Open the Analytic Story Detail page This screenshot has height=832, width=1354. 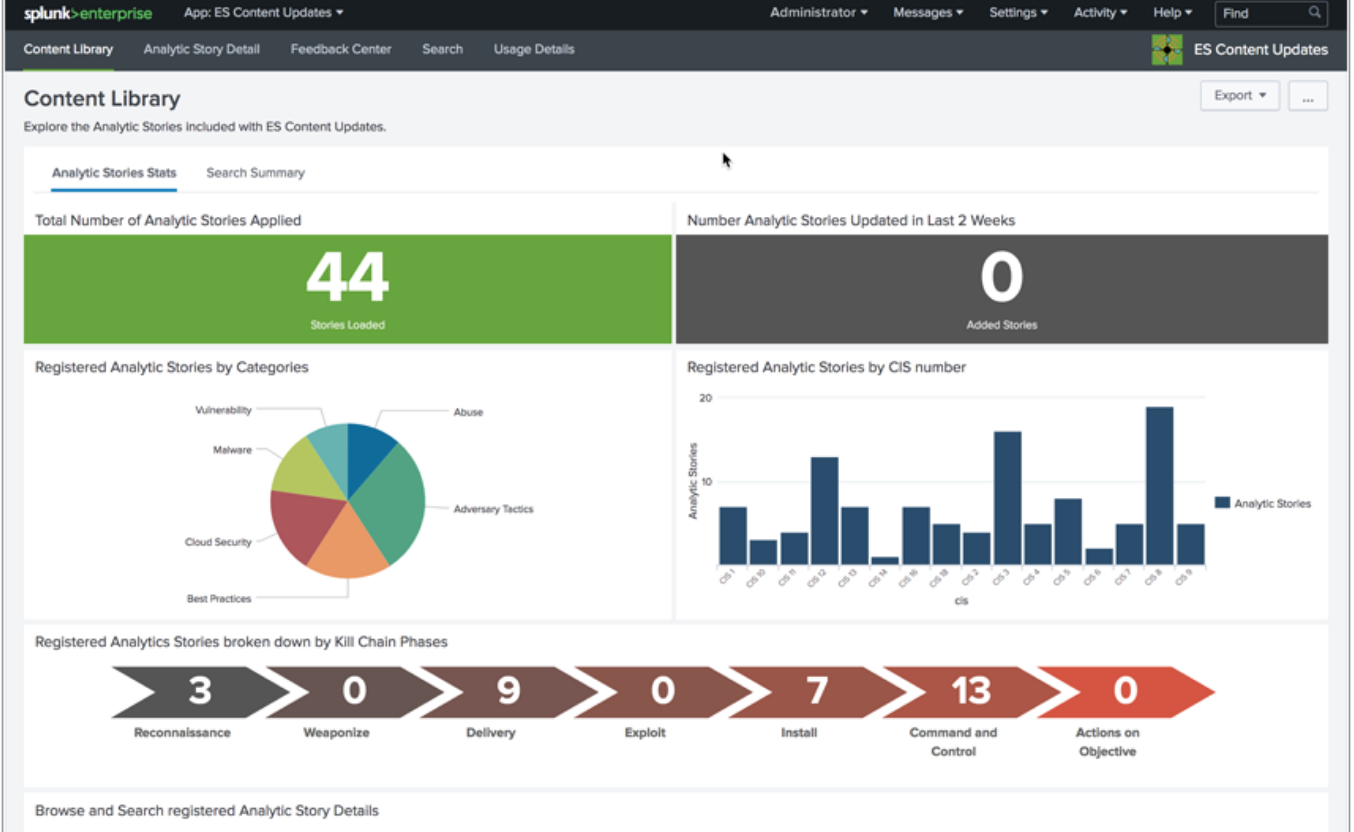click(201, 49)
